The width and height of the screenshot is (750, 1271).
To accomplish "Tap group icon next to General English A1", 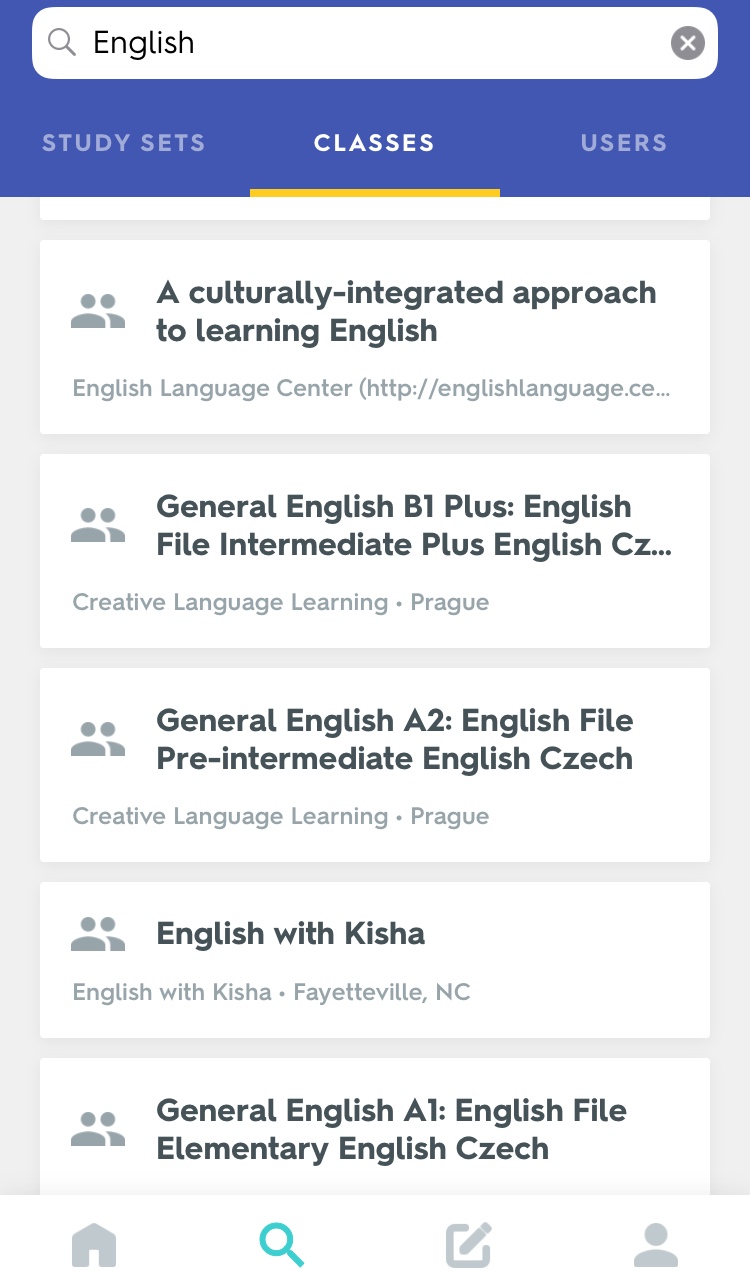I will (98, 1129).
